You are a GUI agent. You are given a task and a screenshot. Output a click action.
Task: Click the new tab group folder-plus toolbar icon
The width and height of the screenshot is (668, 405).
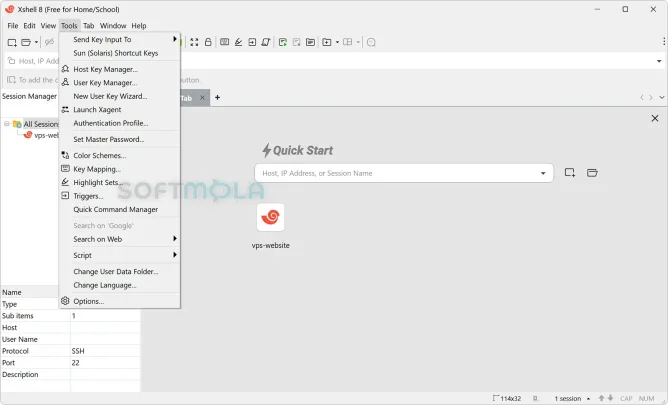coord(327,42)
